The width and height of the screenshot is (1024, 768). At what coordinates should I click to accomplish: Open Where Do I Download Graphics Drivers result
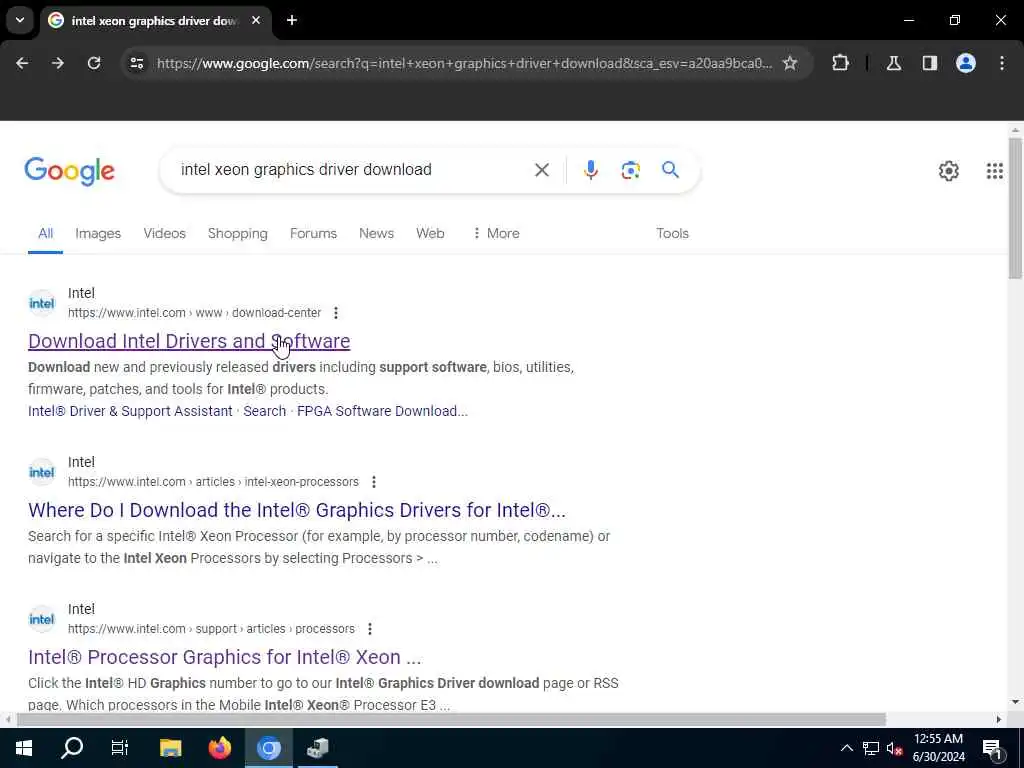coord(296,510)
